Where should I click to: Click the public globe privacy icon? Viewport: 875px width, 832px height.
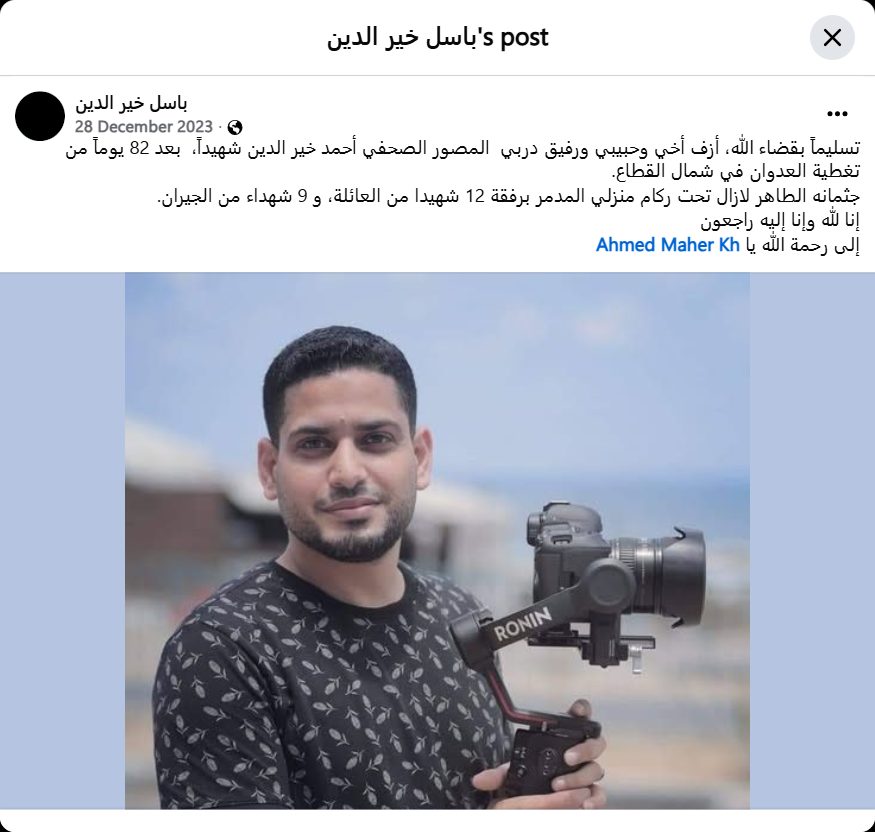pyautogui.click(x=235, y=127)
